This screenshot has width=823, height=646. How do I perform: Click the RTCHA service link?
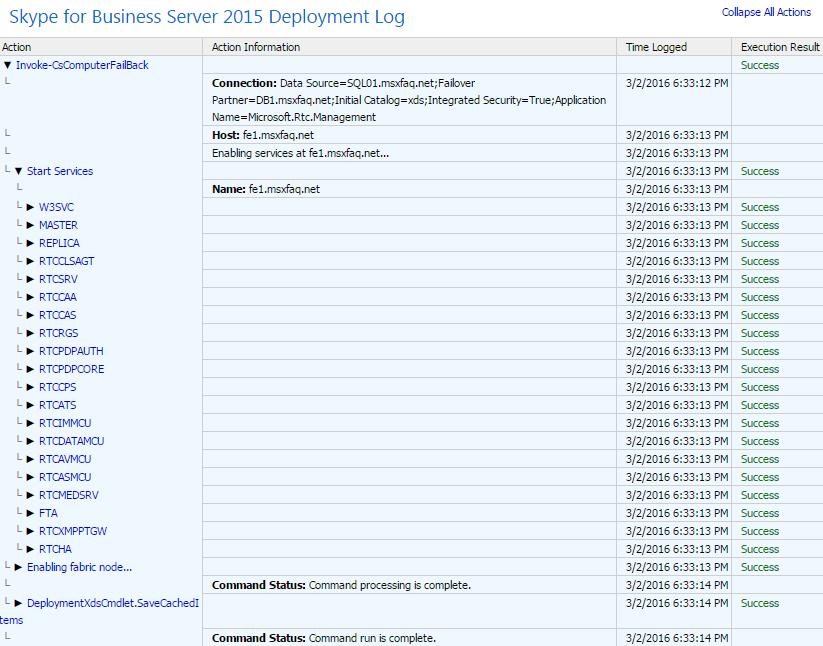point(55,549)
